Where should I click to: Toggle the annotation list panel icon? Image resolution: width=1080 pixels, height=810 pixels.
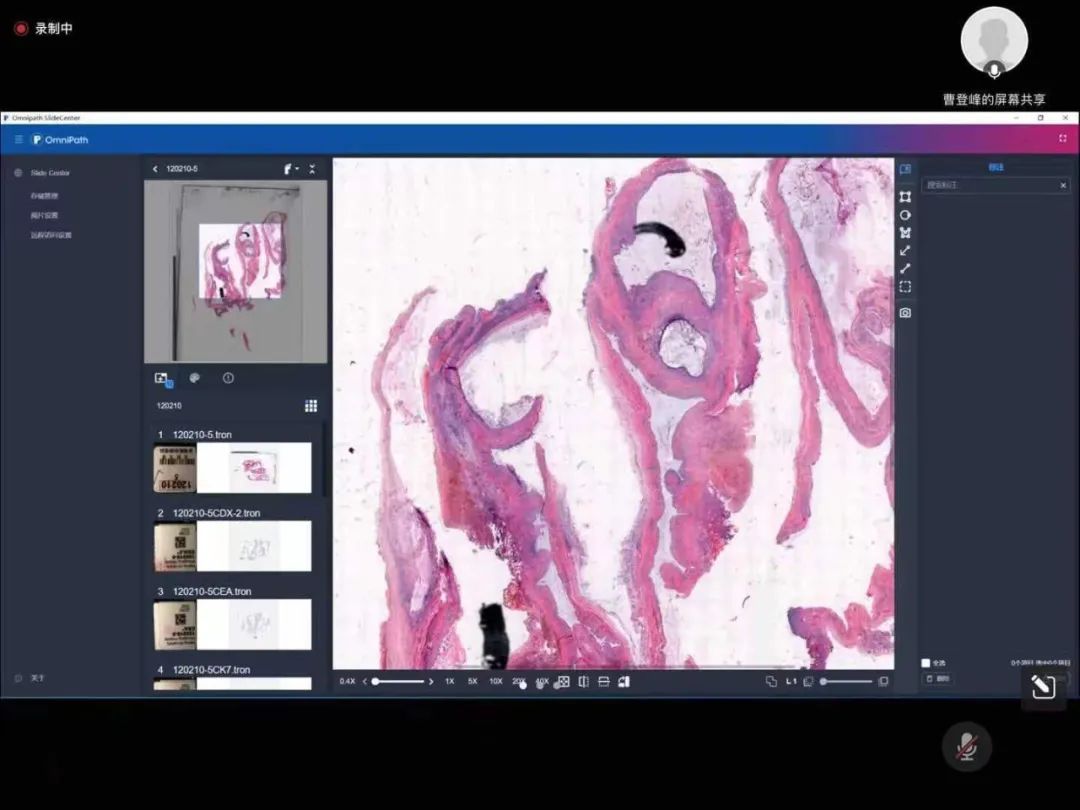tap(905, 169)
